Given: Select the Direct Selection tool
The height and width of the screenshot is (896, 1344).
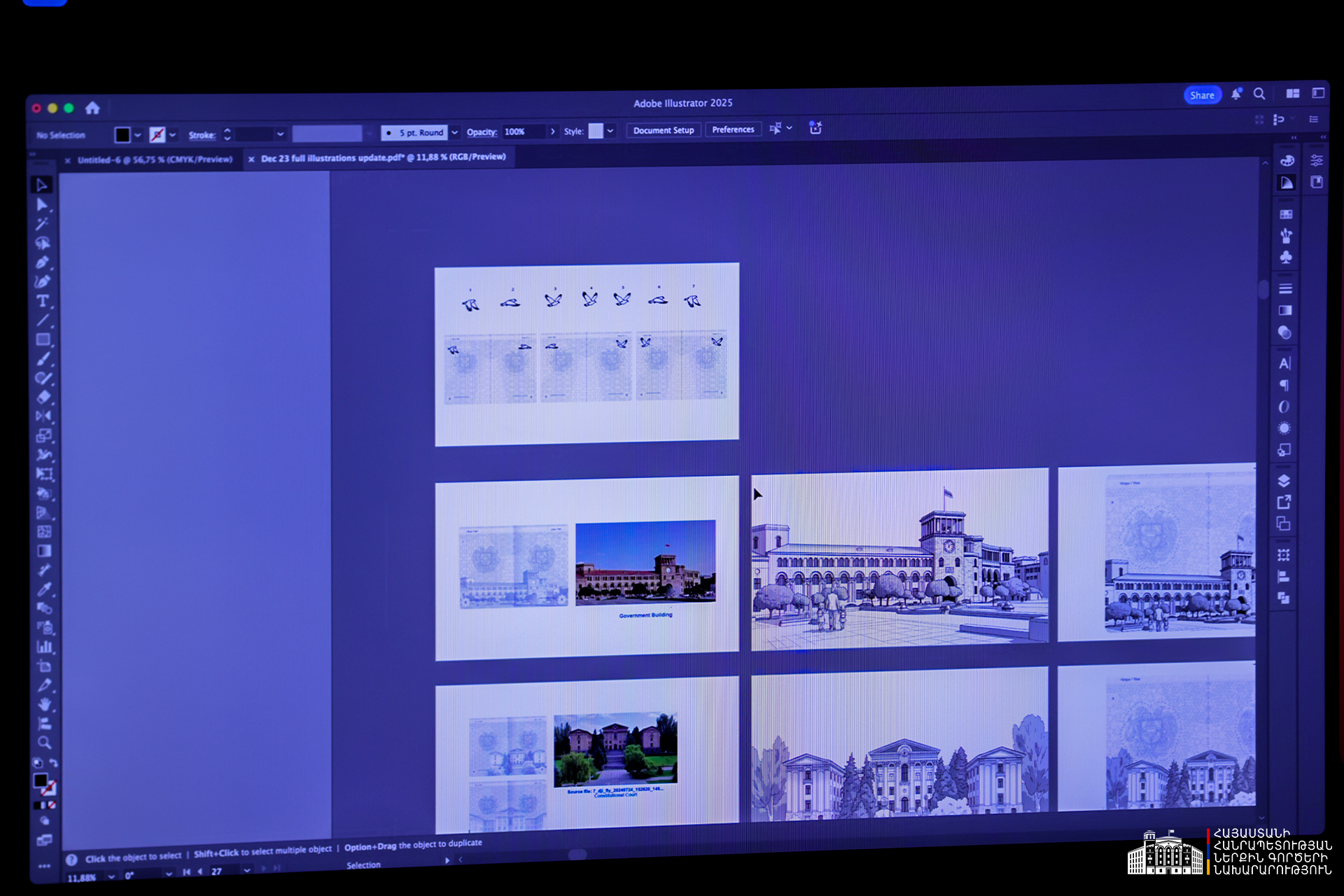Looking at the screenshot, I should [42, 204].
